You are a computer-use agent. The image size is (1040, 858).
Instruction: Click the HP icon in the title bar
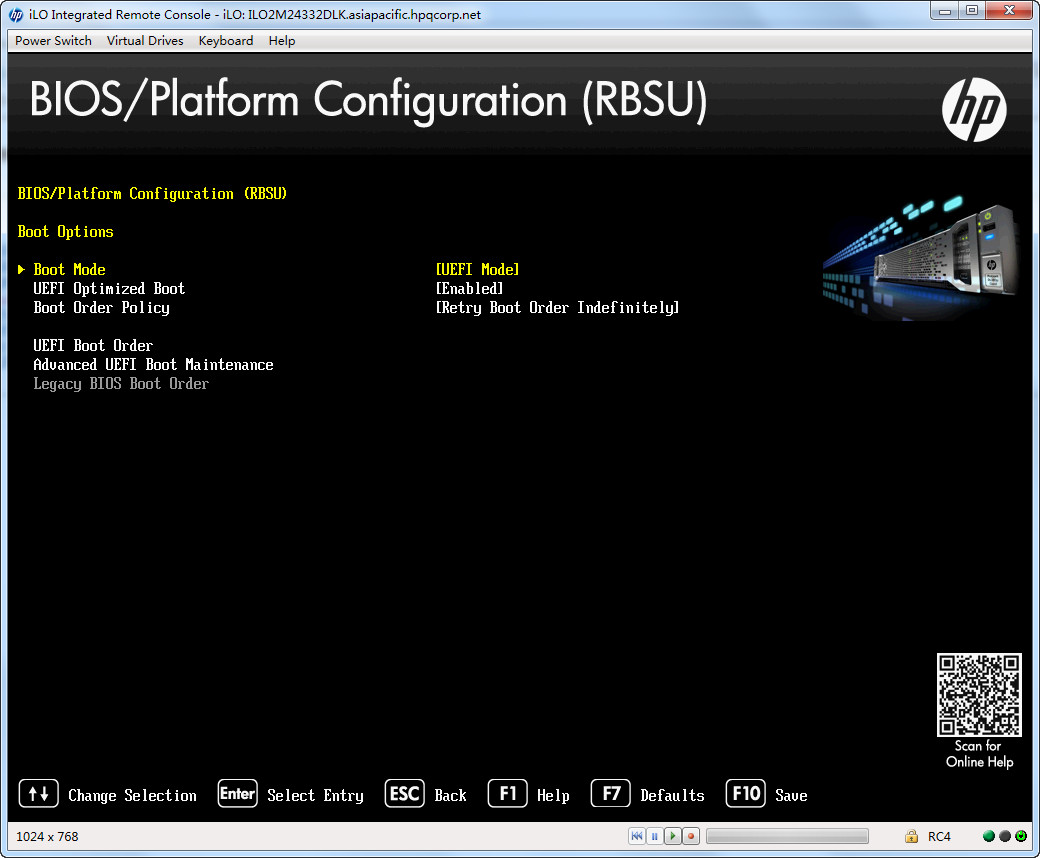(16, 15)
